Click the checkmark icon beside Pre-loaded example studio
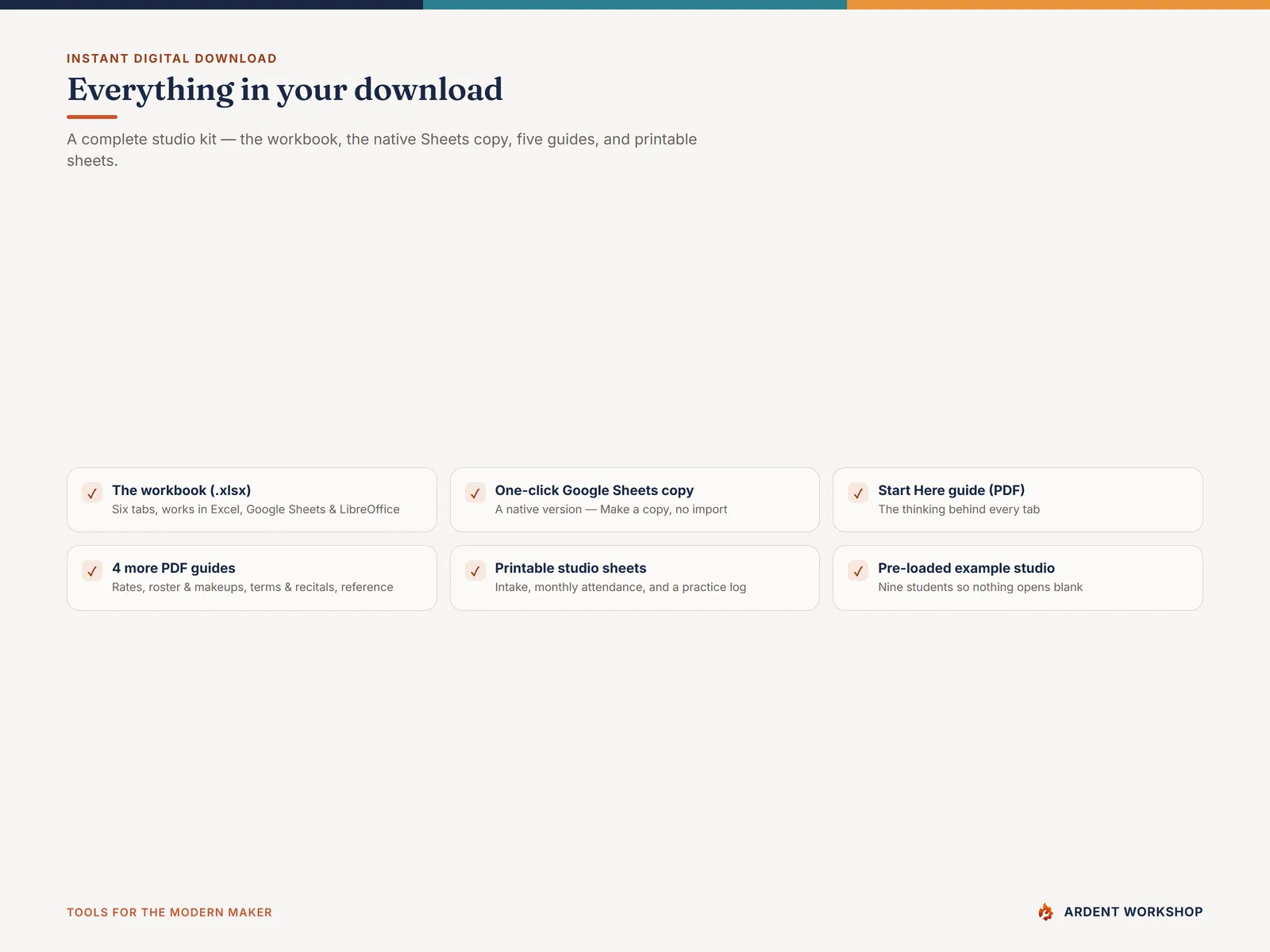Screen dimensions: 1270x952 tap(858, 570)
